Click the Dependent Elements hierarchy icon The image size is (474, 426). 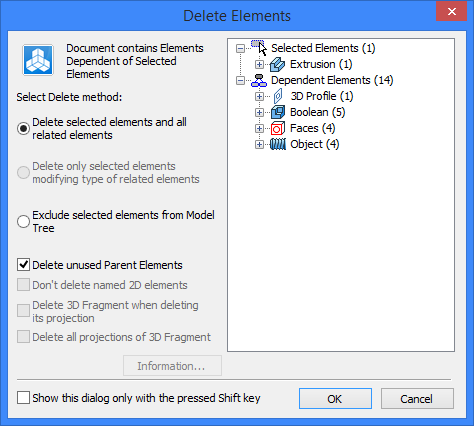pyautogui.click(x=259, y=80)
